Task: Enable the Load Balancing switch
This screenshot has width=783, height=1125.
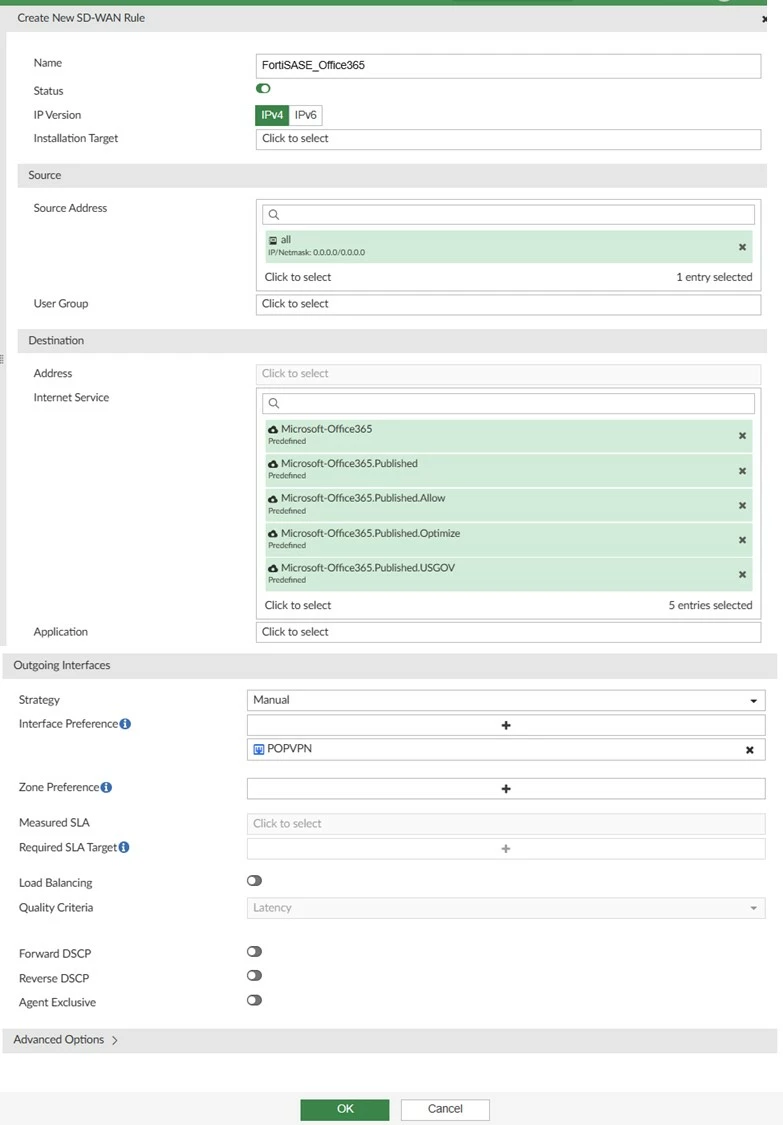Action: tap(254, 880)
